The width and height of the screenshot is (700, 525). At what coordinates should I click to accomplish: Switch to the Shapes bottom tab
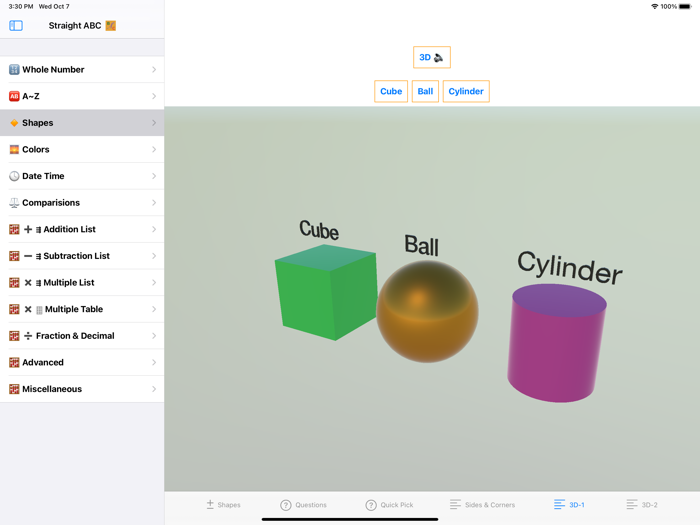coord(223,505)
